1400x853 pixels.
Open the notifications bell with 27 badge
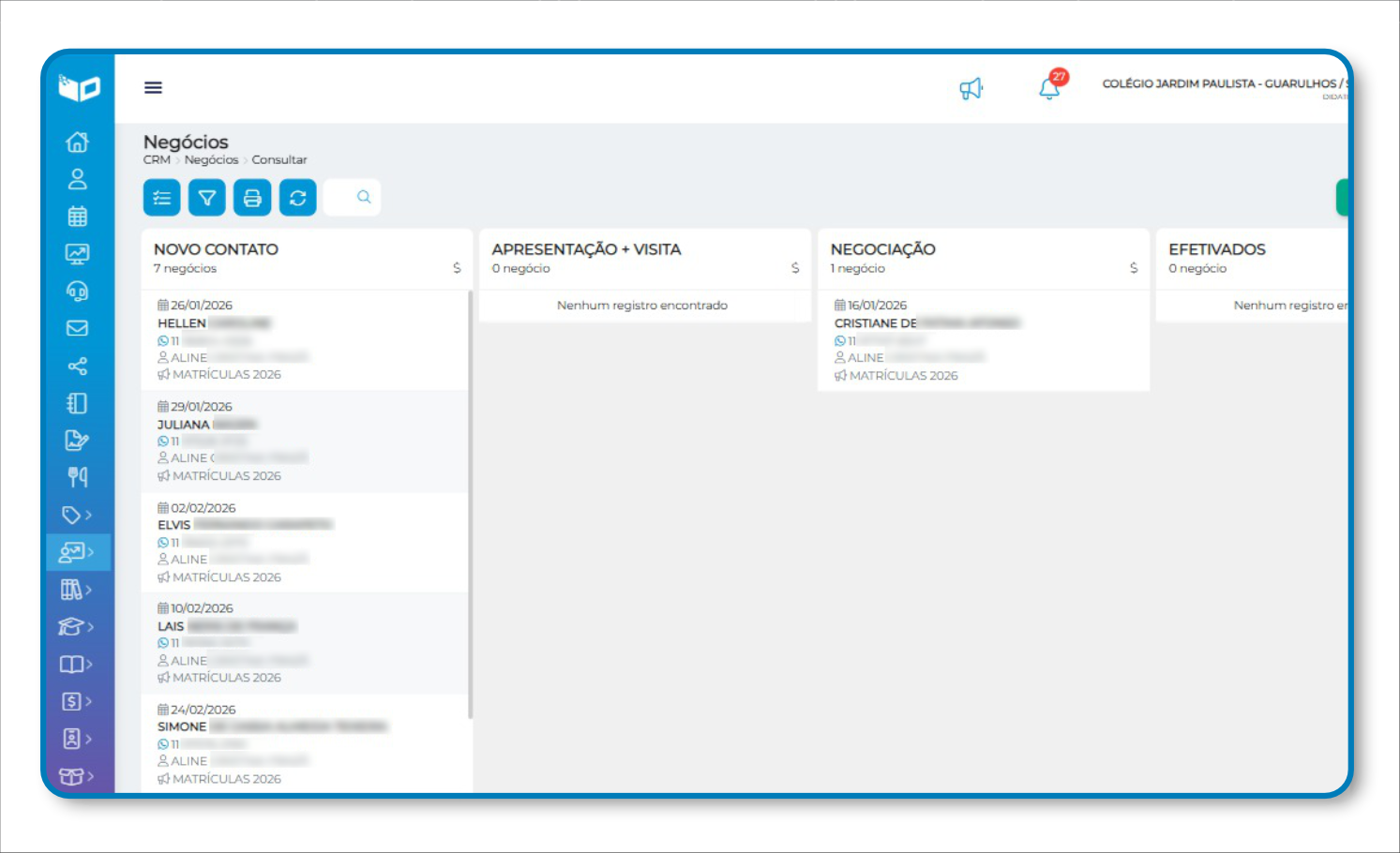point(1049,89)
